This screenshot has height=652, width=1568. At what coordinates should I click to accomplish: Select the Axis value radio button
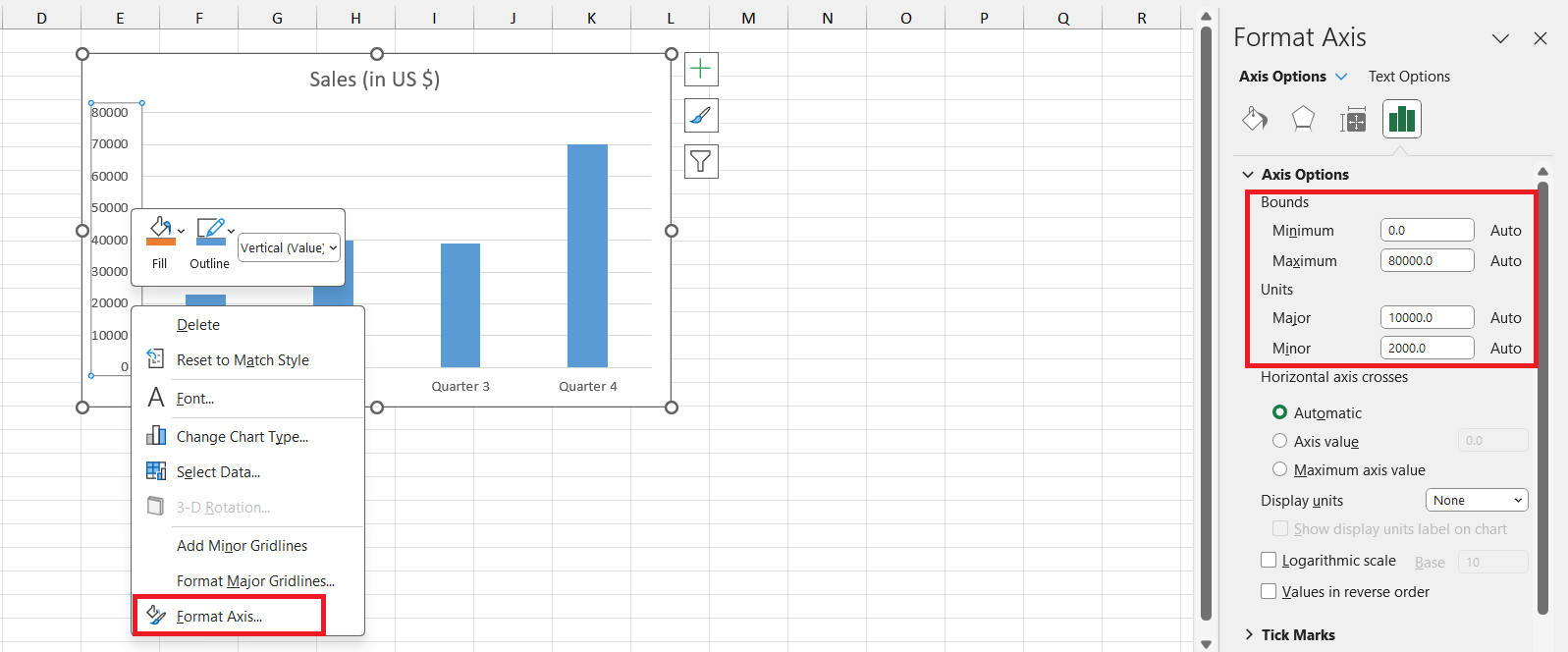[1279, 441]
